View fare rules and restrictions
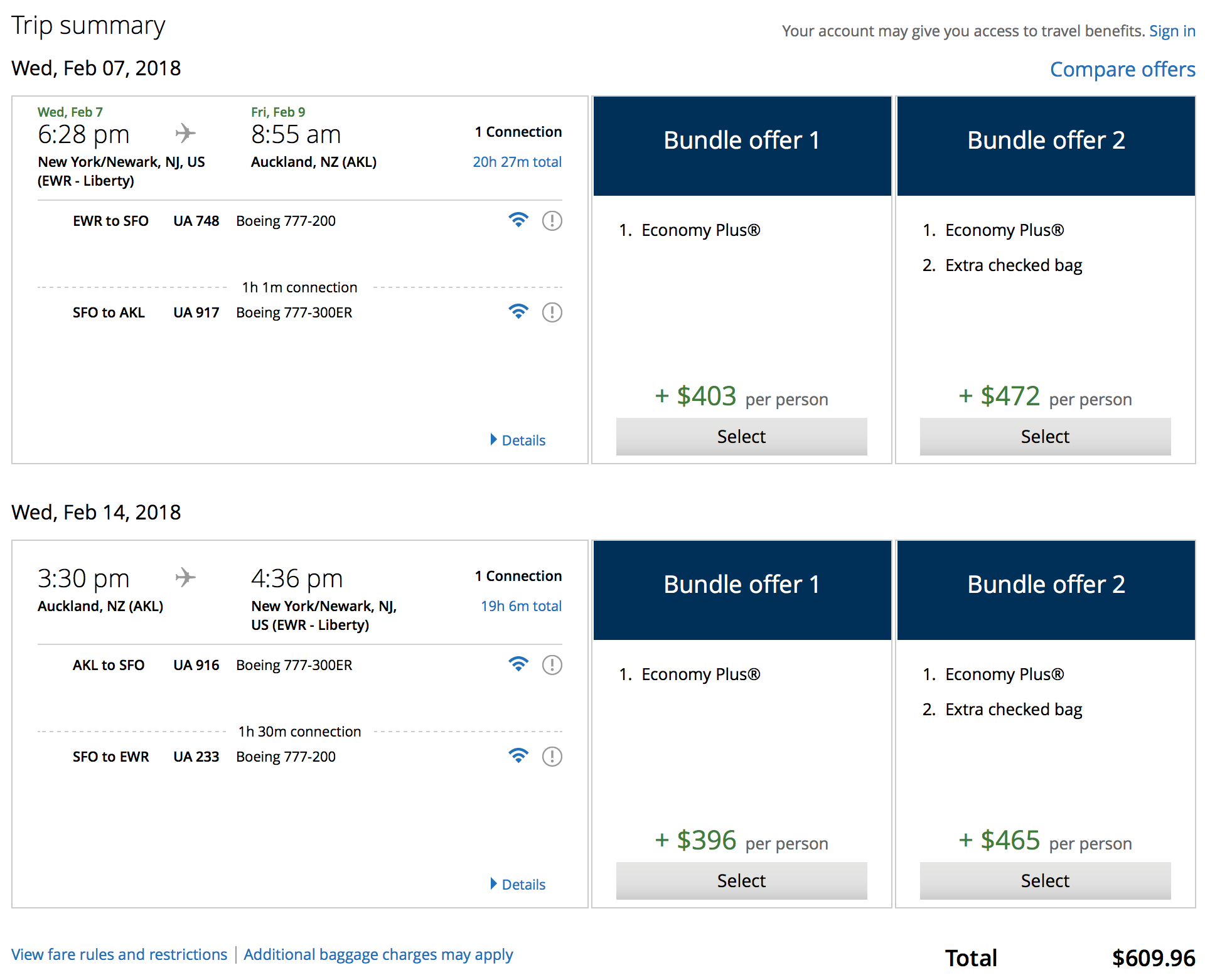This screenshot has height=980, width=1205. tap(119, 954)
